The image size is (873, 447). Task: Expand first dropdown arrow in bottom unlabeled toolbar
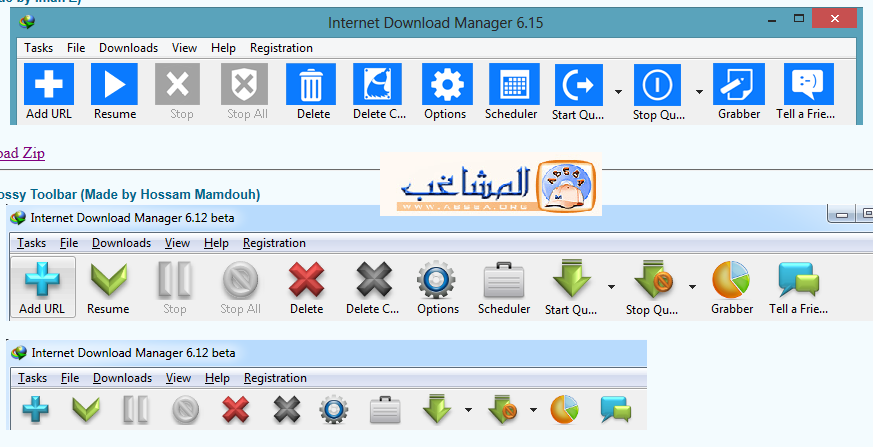coord(468,410)
